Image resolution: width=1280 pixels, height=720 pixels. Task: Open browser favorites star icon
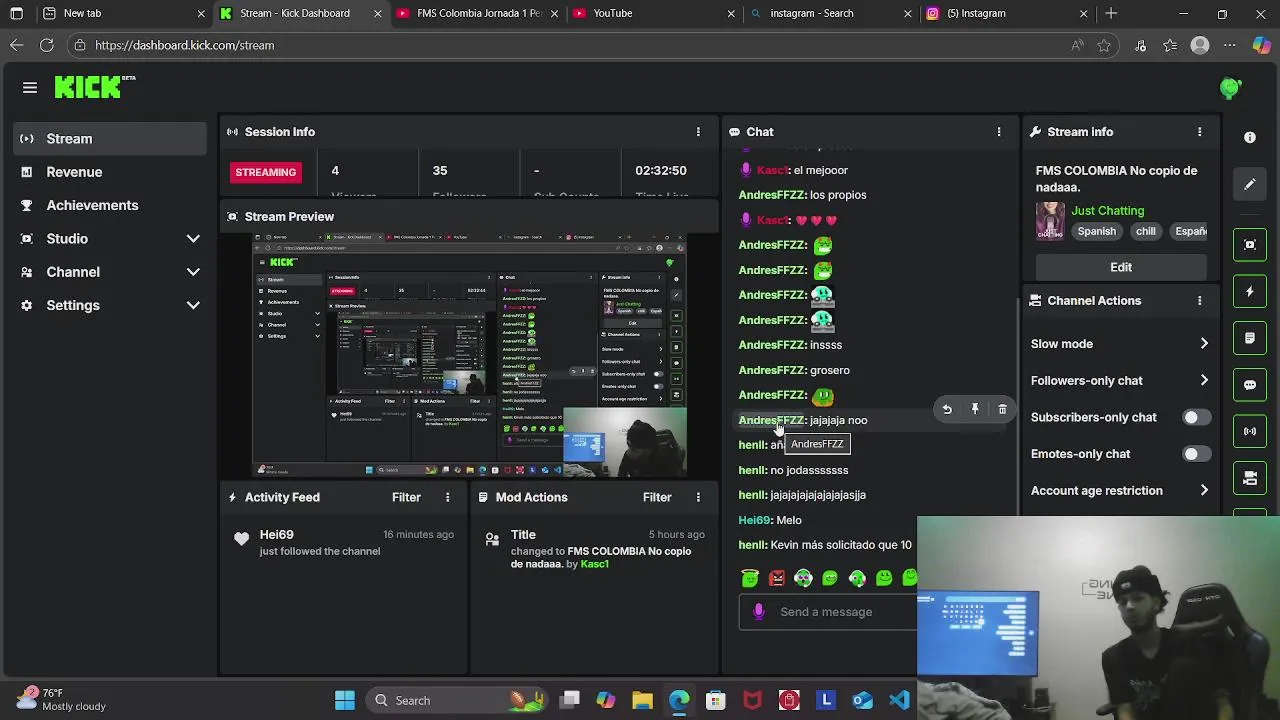(1104, 45)
